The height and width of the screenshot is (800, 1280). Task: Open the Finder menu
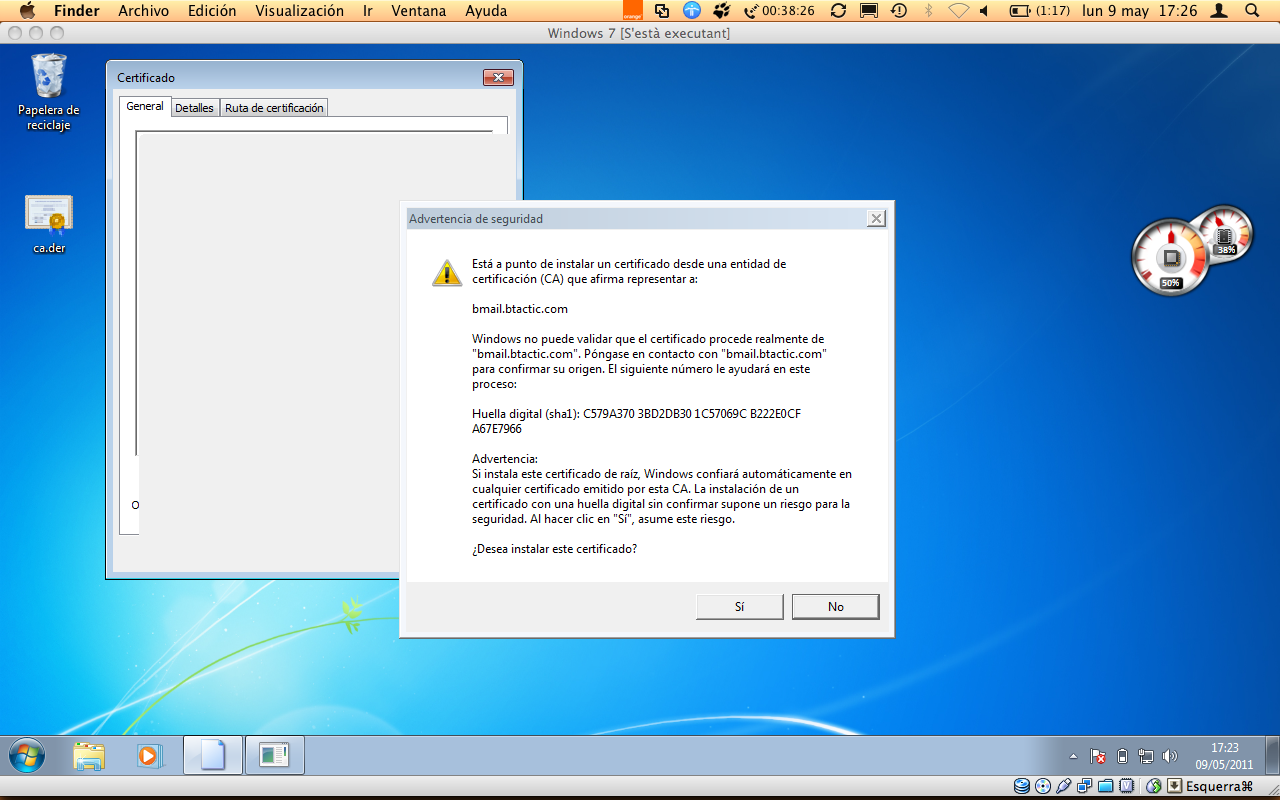(x=76, y=11)
